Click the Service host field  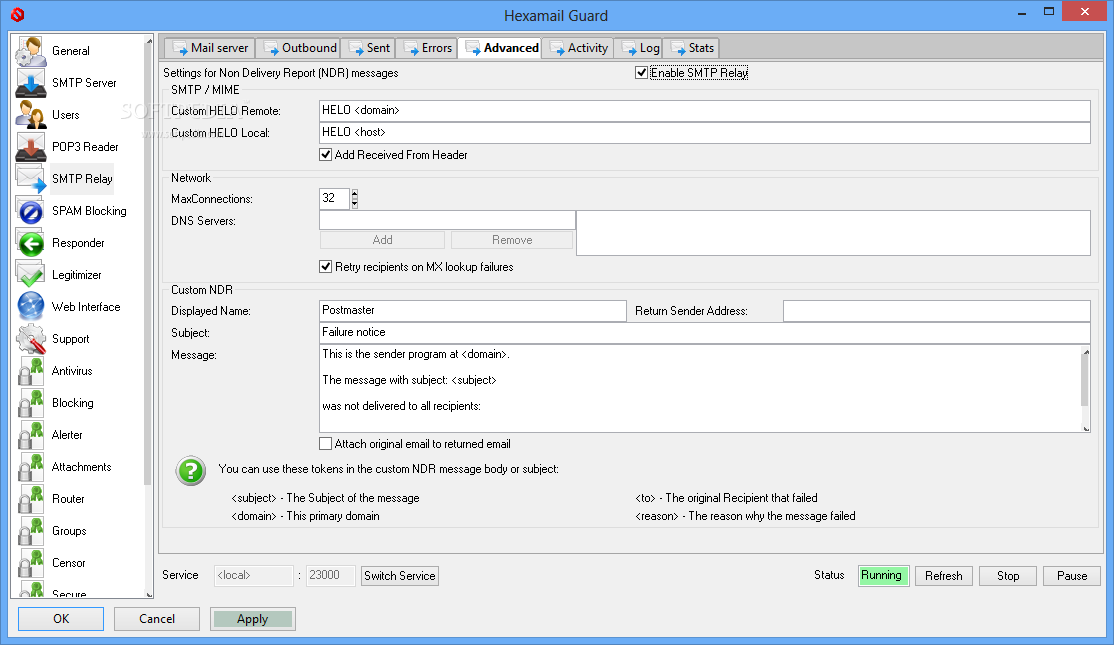254,575
